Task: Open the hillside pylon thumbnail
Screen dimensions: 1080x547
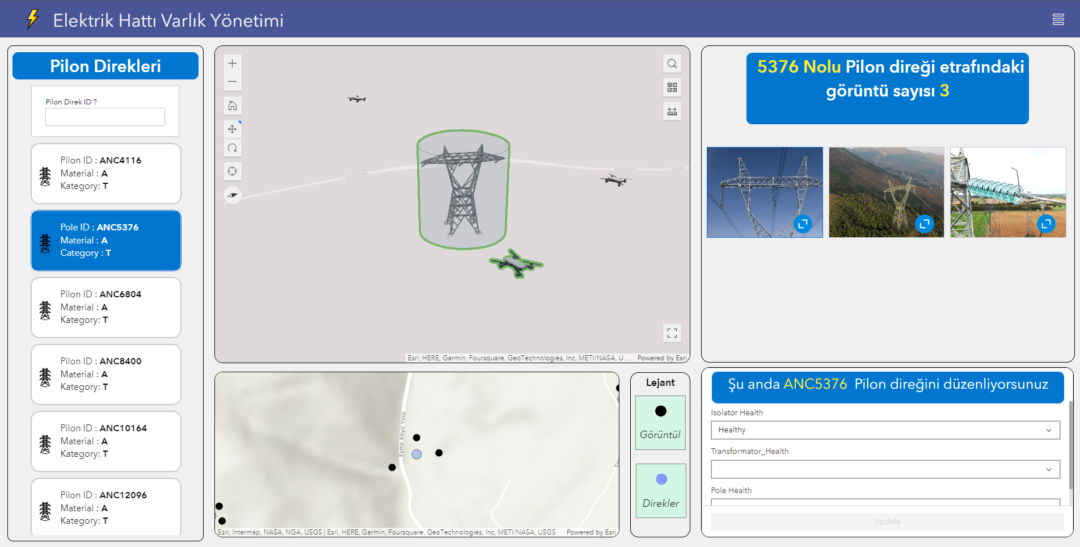Action: 886,192
